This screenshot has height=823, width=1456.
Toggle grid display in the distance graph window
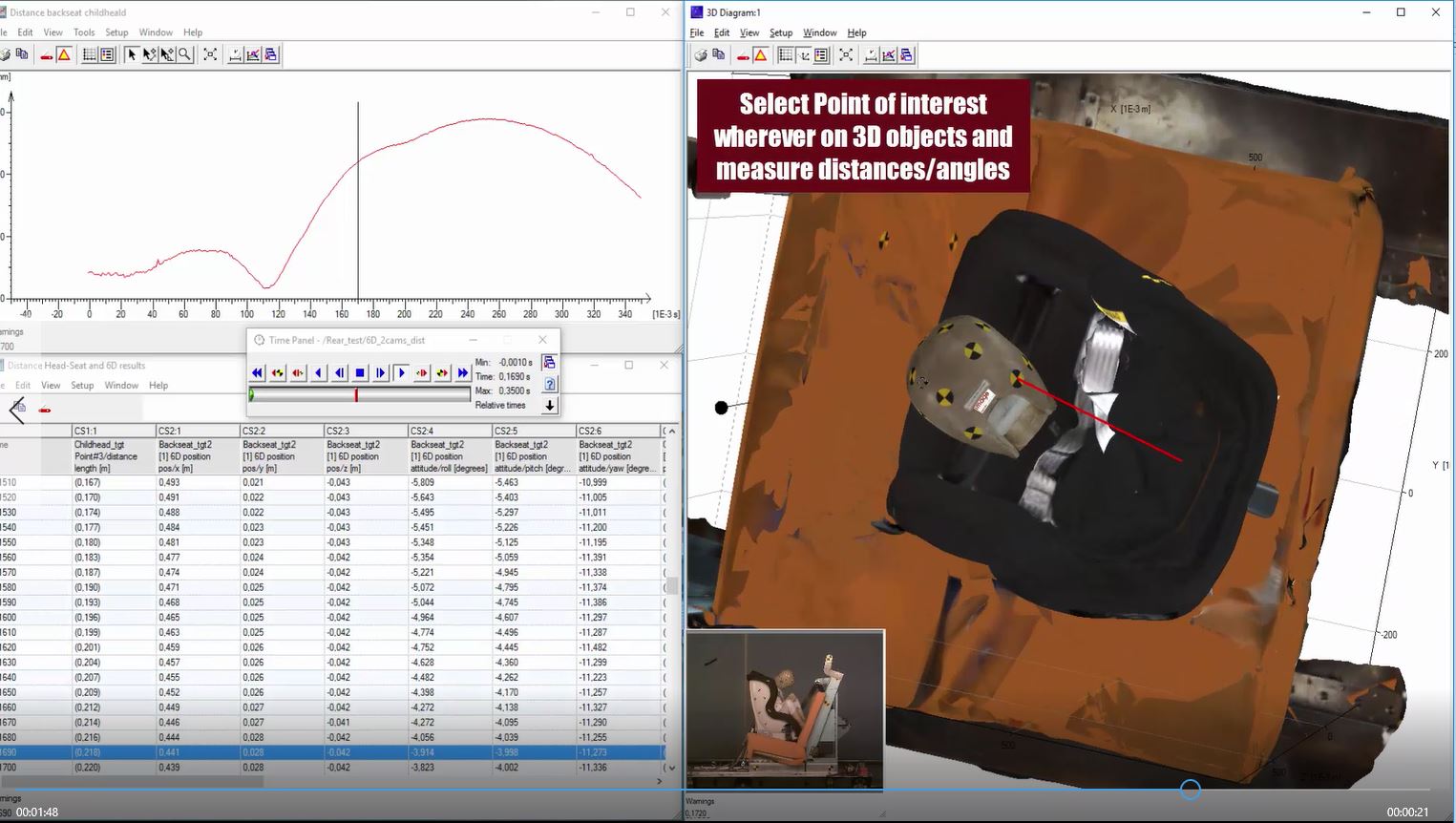88,54
